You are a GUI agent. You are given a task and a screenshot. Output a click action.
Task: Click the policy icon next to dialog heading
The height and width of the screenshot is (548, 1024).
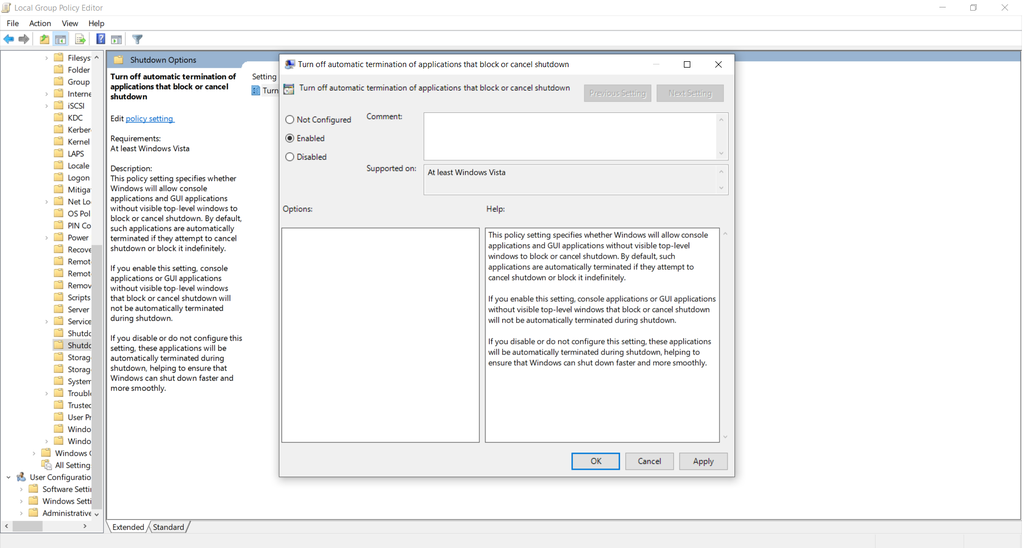coord(289,88)
